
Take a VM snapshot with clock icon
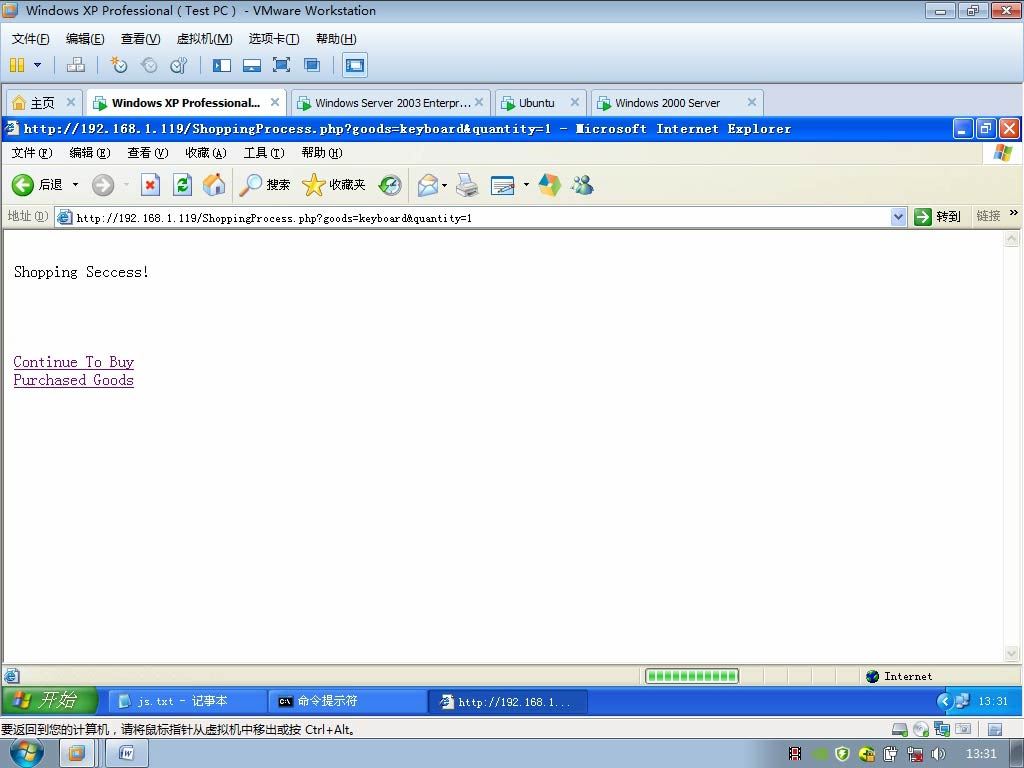[119, 65]
